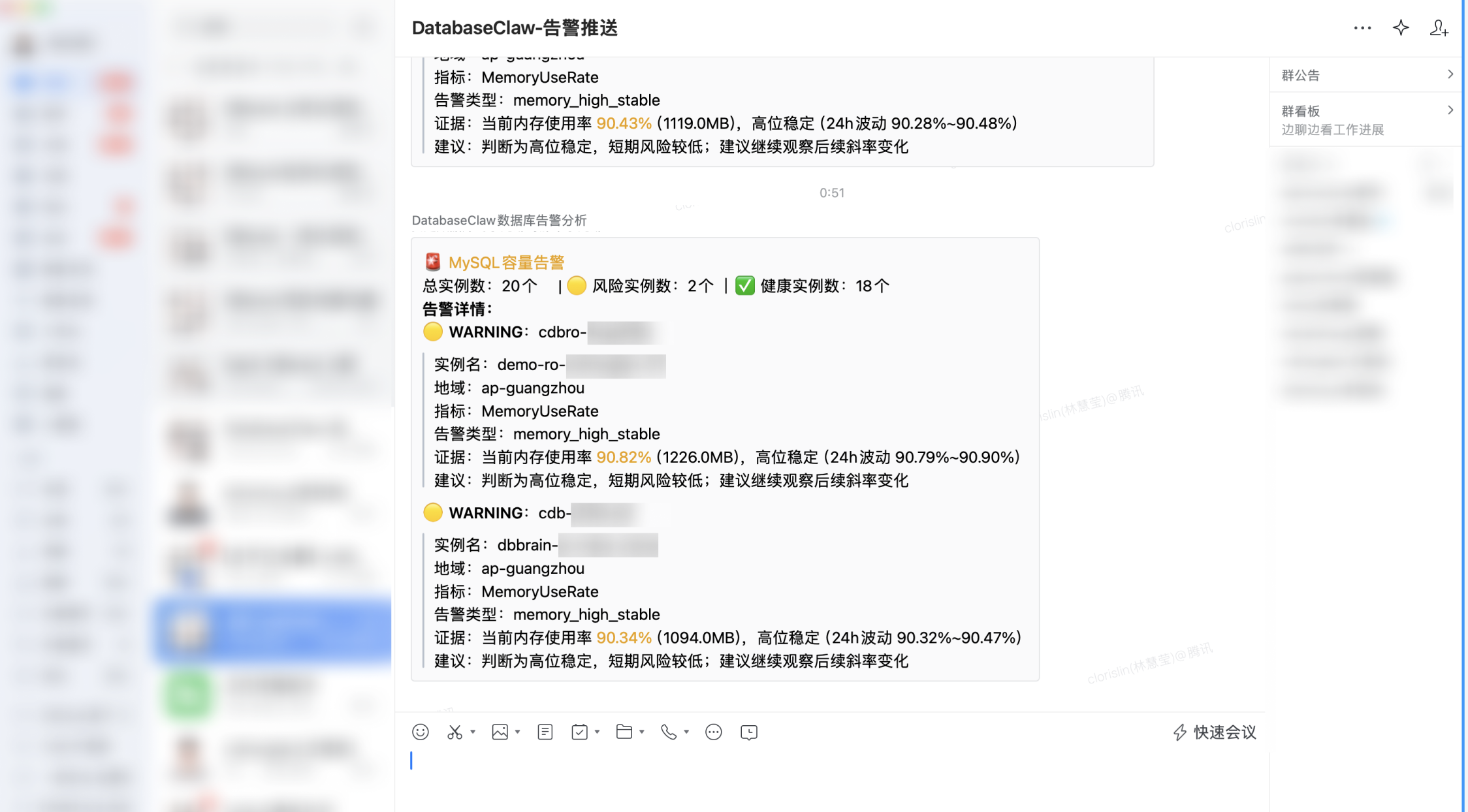Click the image picture icon in toolbar
Screen dimensions: 1468x812
click(x=500, y=732)
